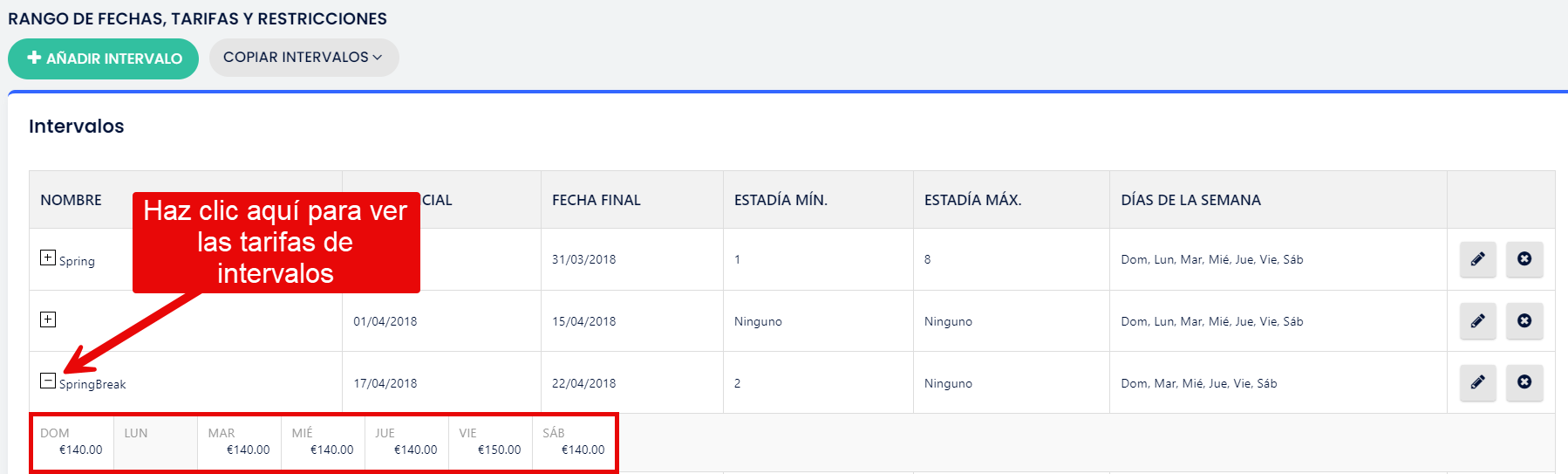Select the Saturday €140.00 rate cell
This screenshot has width=1568, height=474.
[x=574, y=443]
